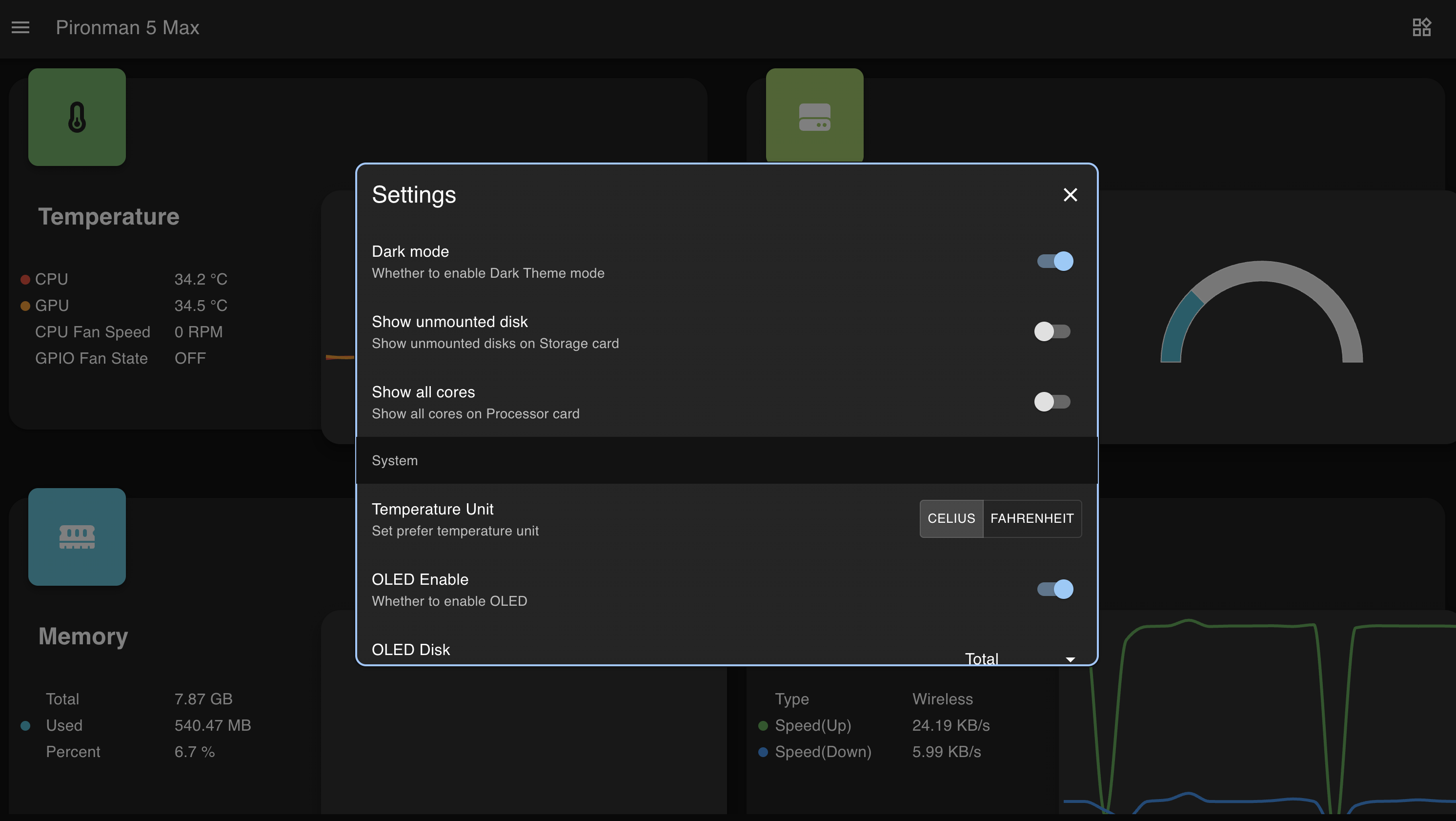Select the FAHRENHEIT temperature unit
The image size is (1456, 821).
pos(1031,518)
